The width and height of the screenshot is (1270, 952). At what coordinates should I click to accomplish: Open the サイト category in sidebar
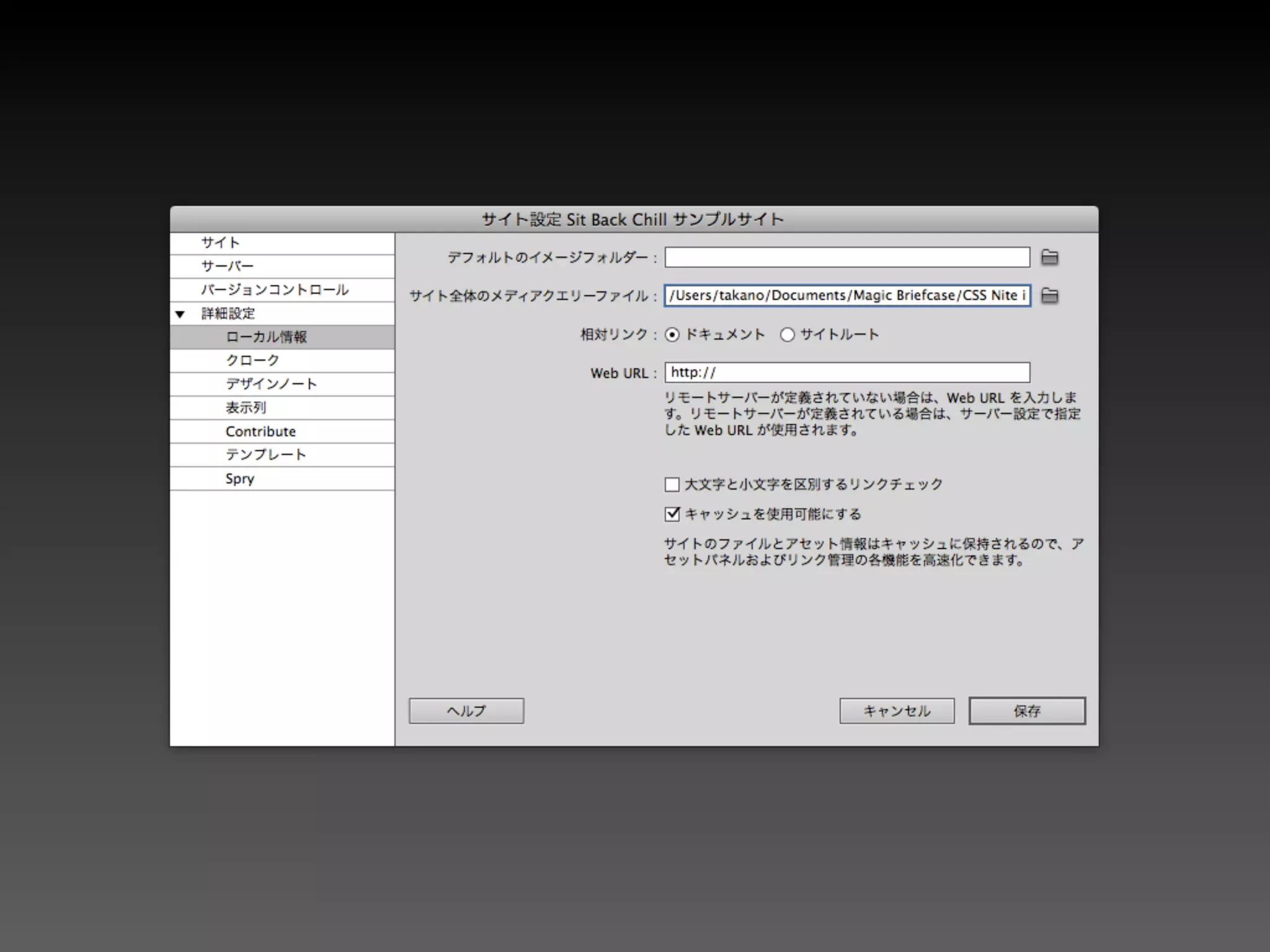point(220,243)
